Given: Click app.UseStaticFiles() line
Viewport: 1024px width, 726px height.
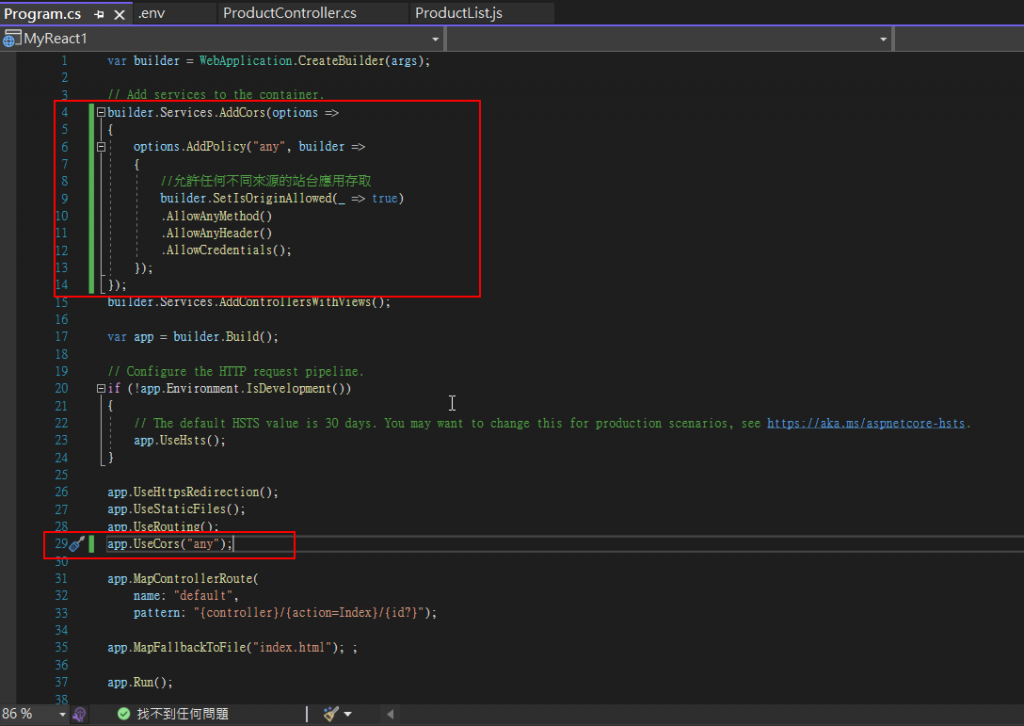Looking at the screenshot, I should 176,509.
